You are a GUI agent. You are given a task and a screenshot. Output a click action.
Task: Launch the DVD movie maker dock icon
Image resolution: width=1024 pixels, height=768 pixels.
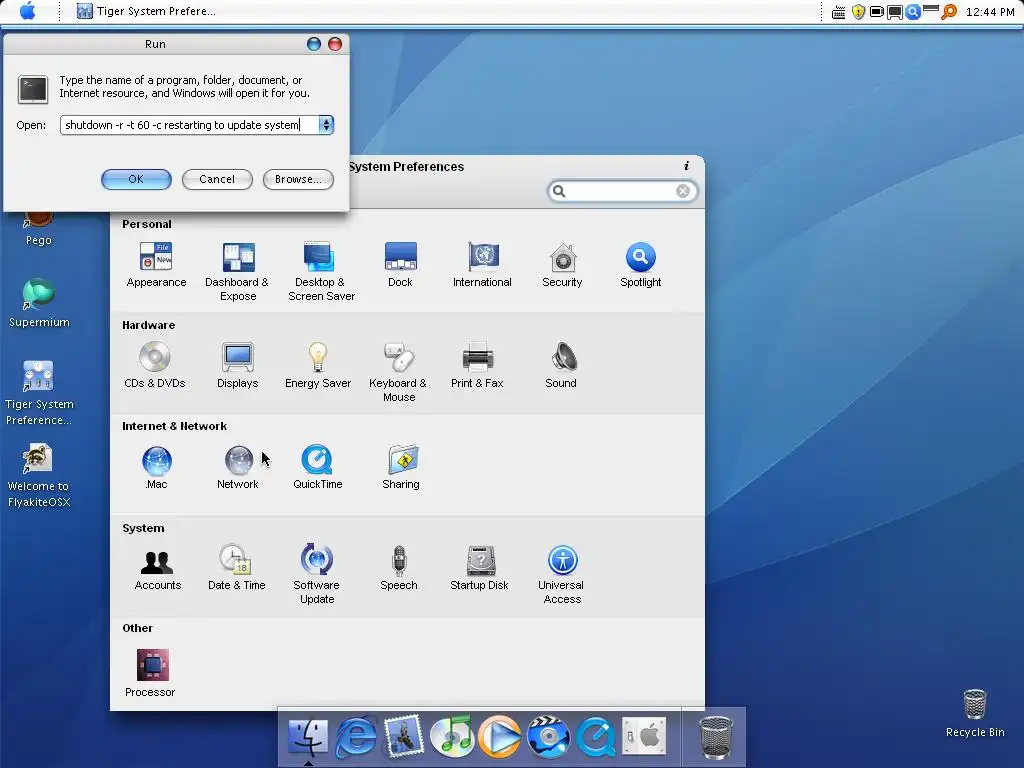click(549, 737)
